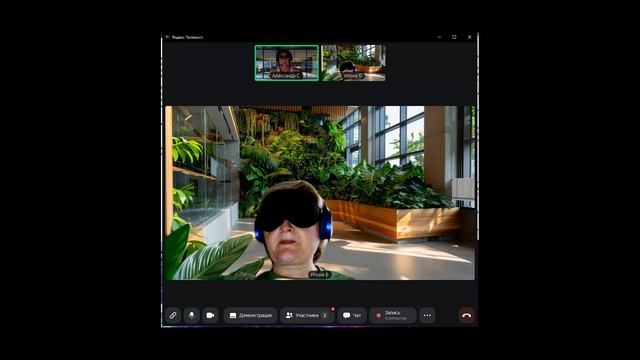Select the Александр С. video thumbnail
Image resolution: width=640 pixels, height=360 pixels.
(287, 63)
